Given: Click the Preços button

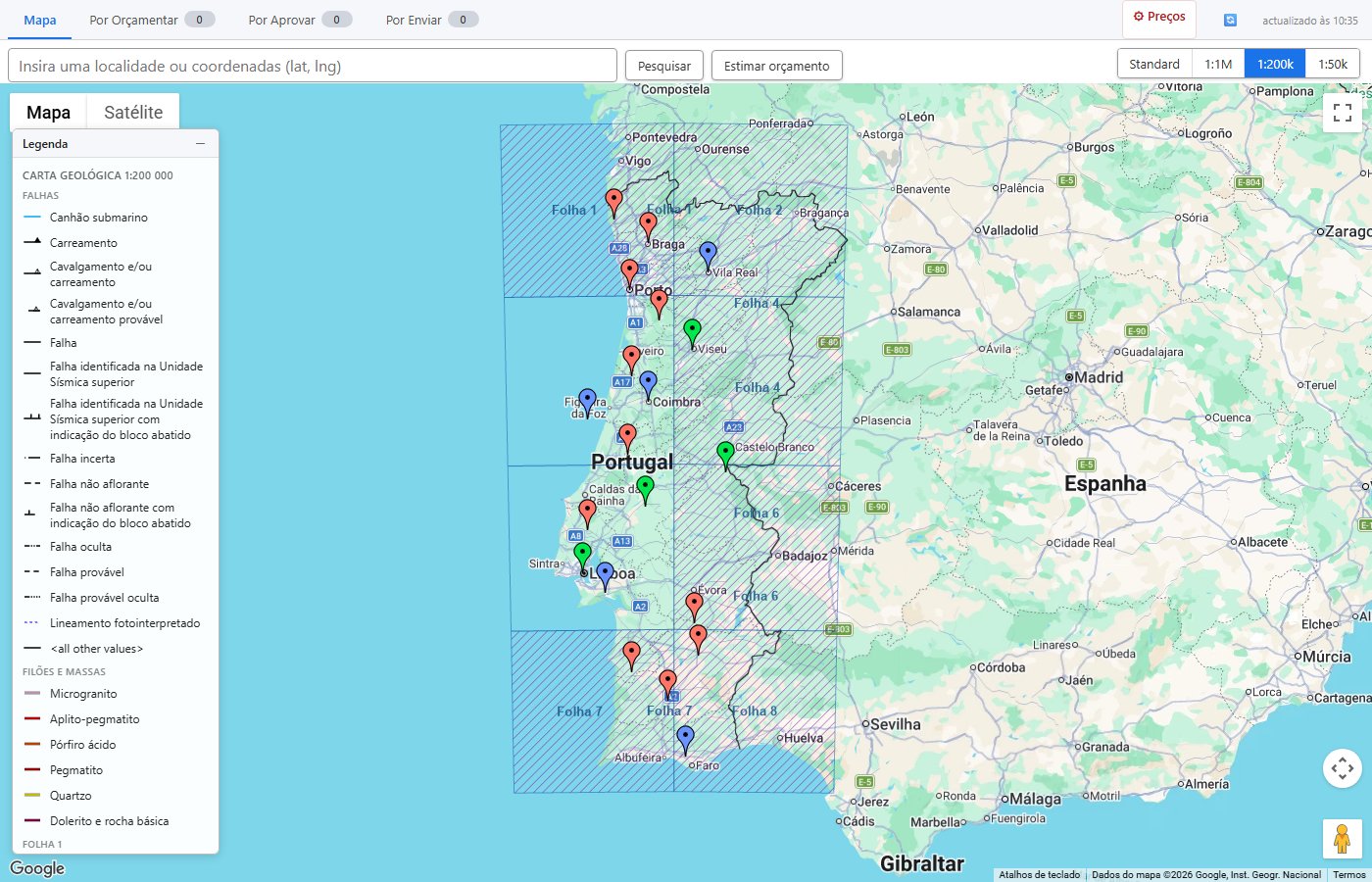Looking at the screenshot, I should click(x=1159, y=18).
